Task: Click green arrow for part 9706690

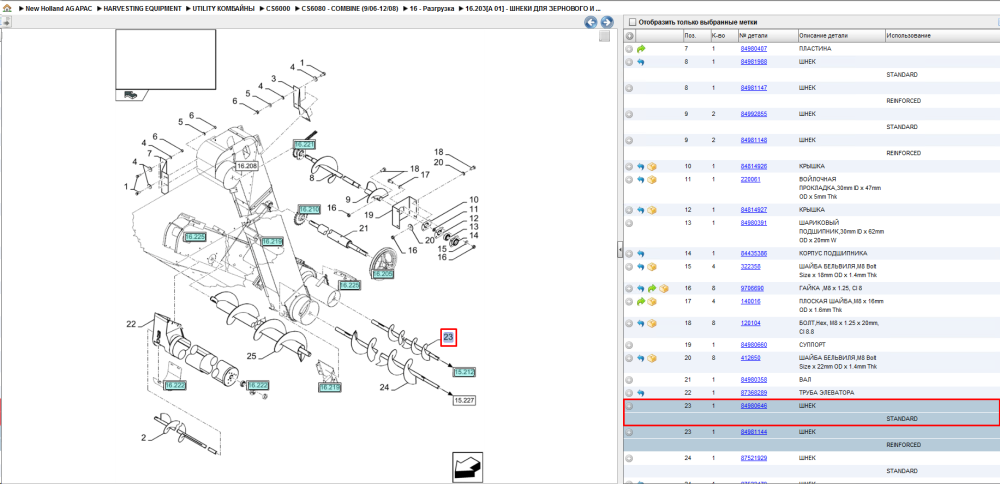Action: click(652, 288)
